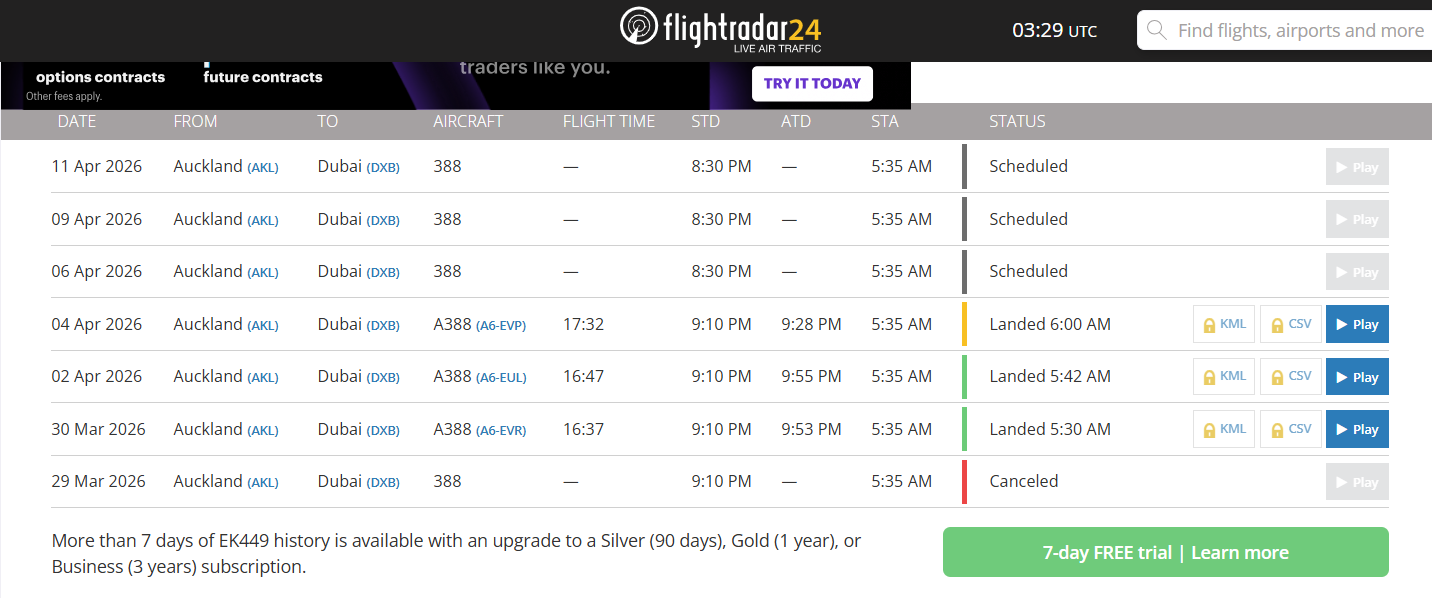The height and width of the screenshot is (598, 1432).
Task: Play the 04 Apr 2026 flight
Action: pos(1357,324)
